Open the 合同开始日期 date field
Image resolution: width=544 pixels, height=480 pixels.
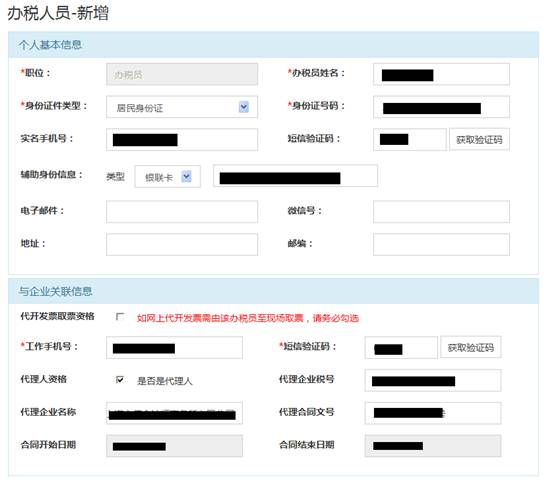174,446
